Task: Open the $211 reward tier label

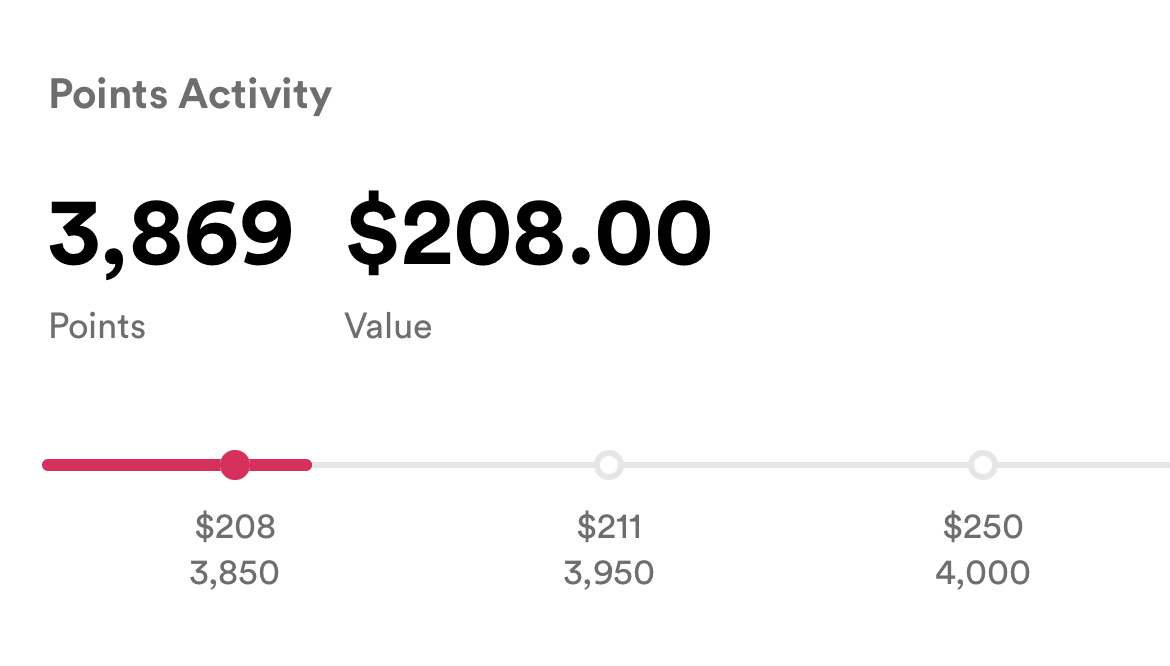Action: point(608,526)
